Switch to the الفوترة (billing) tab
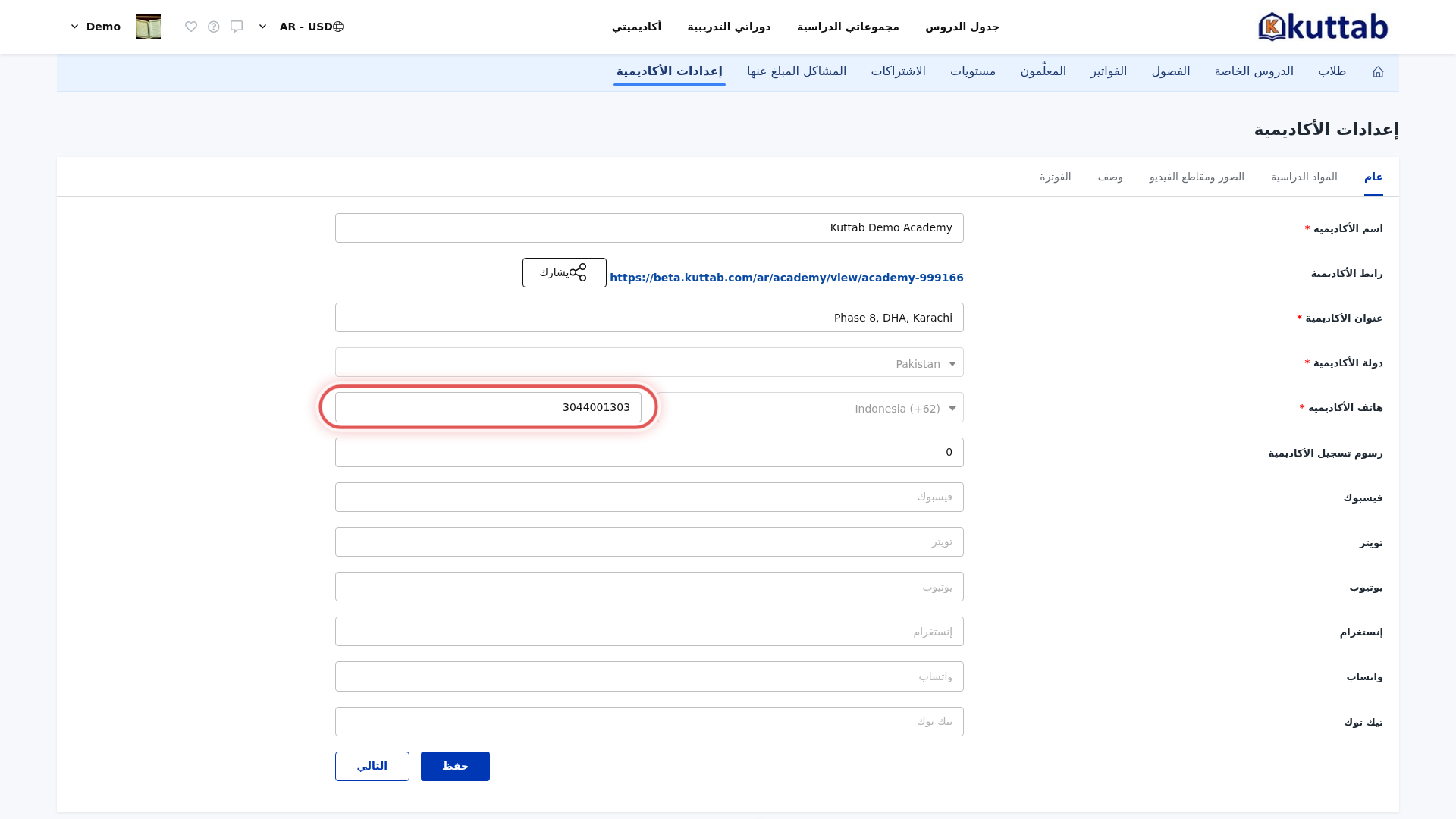Screen dimensions: 1456x819 coord(1056,177)
